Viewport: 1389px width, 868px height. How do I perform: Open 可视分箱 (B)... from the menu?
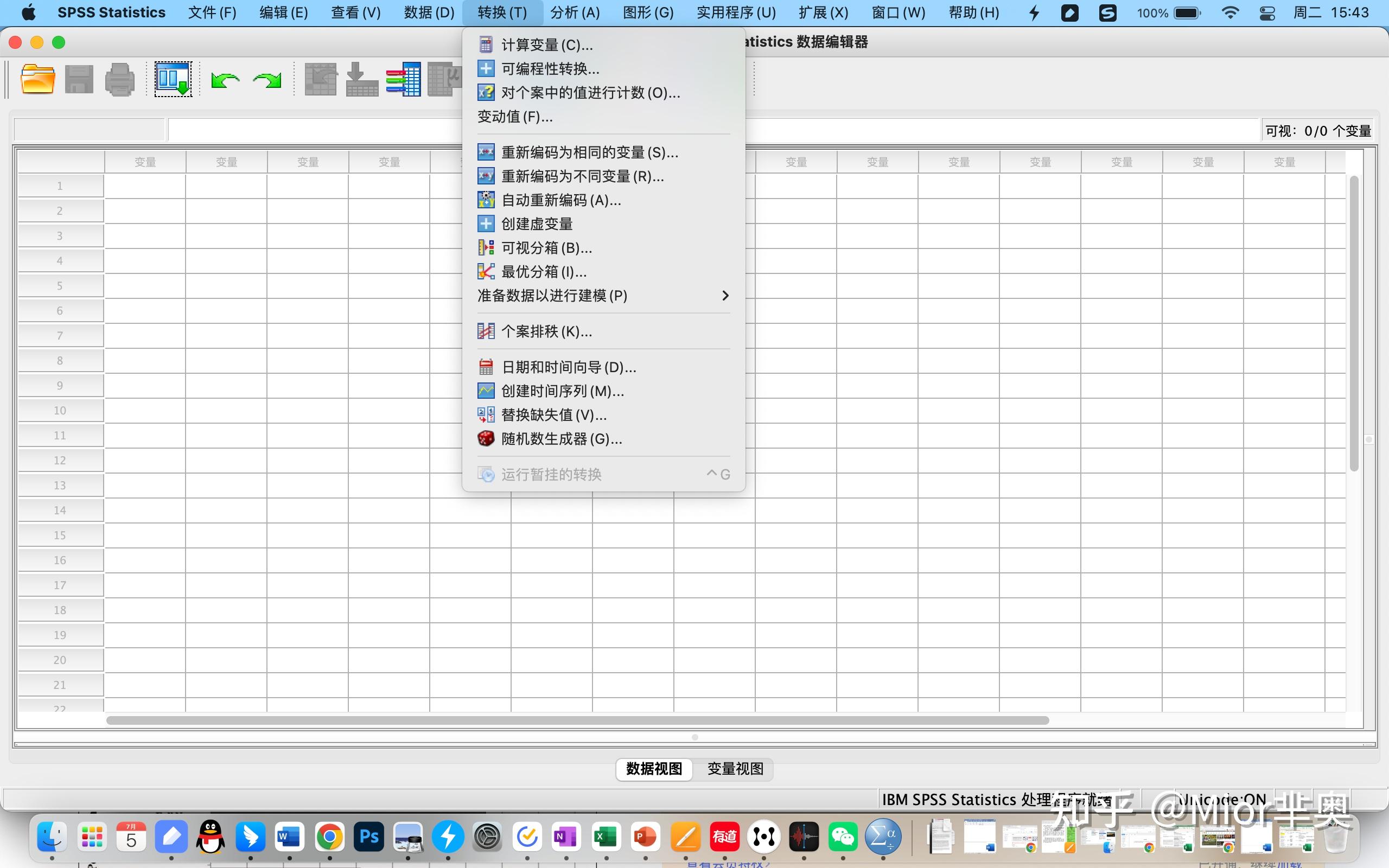click(603, 247)
